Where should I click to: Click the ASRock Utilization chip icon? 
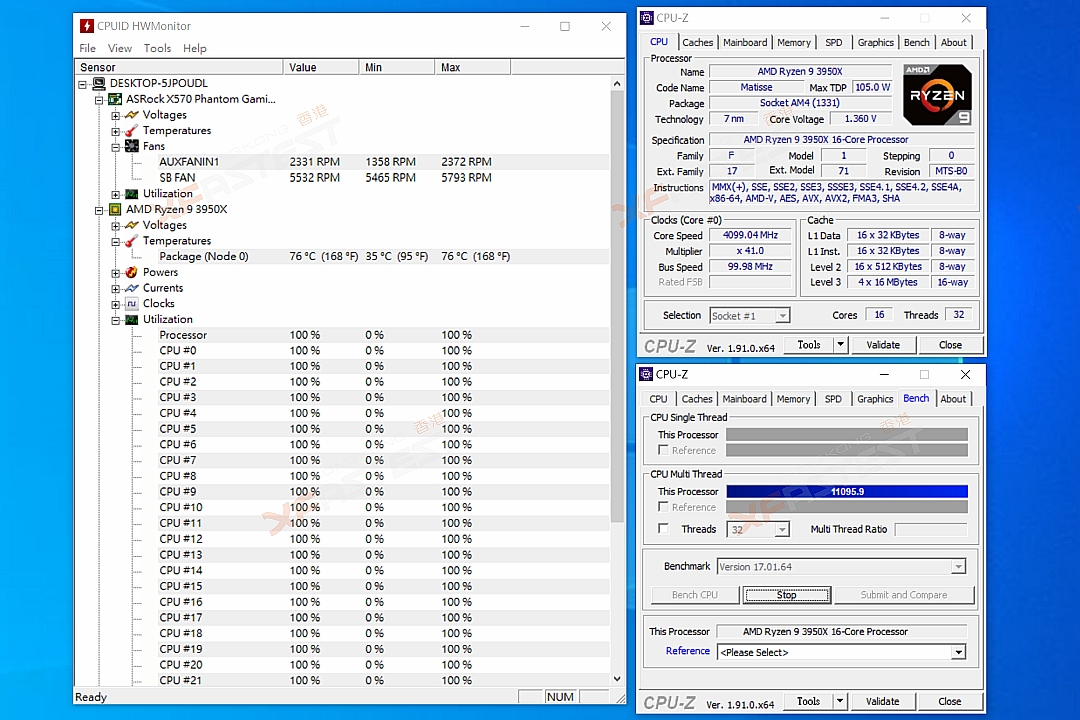[132, 194]
